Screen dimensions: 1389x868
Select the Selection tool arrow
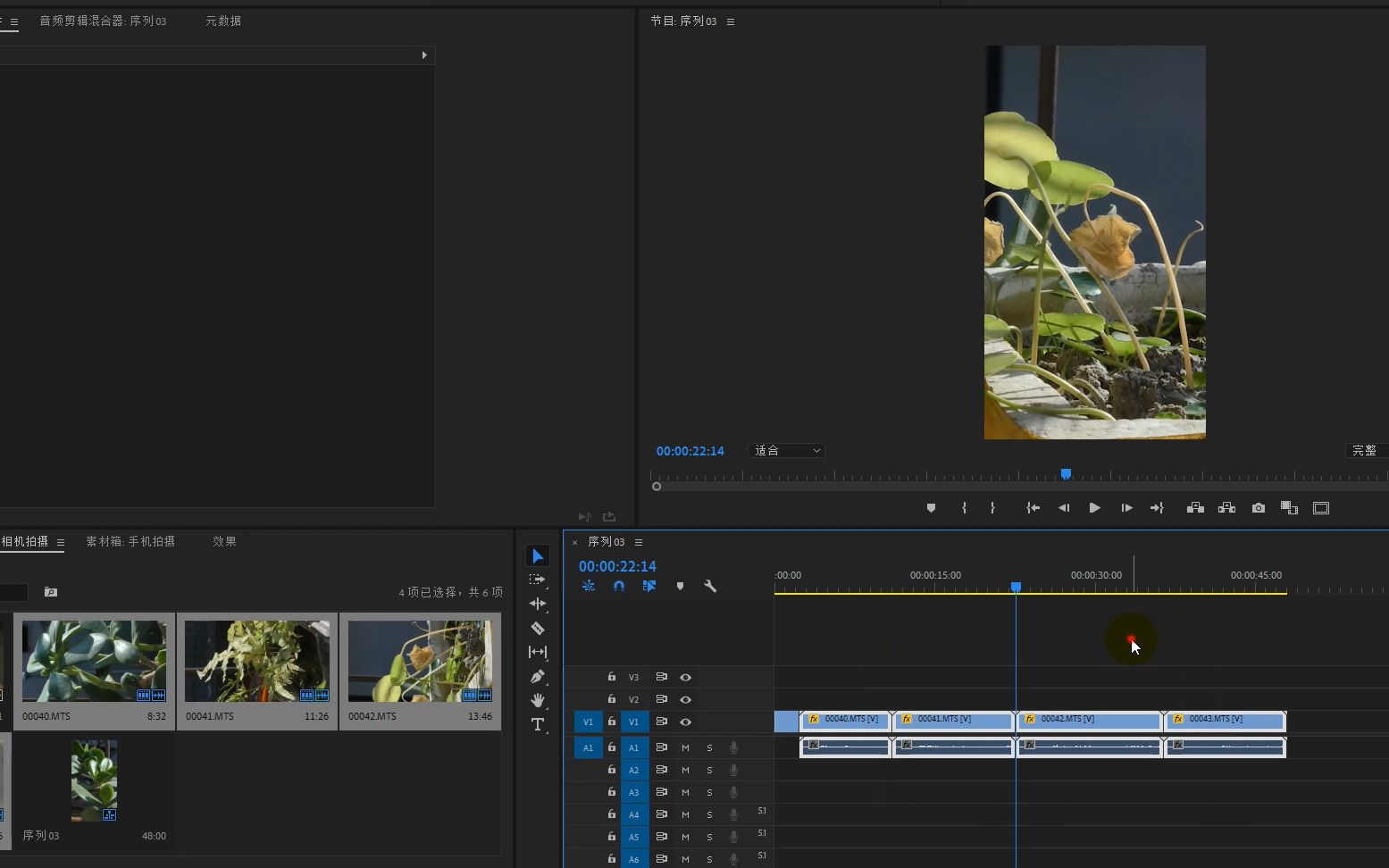[538, 556]
